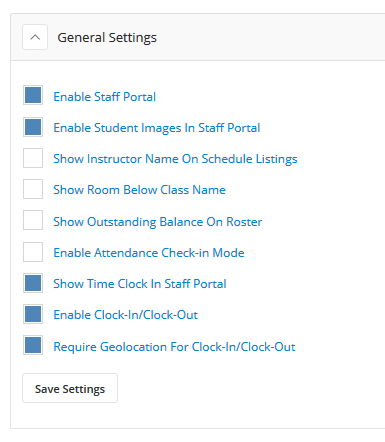This screenshot has height=442, width=385.
Task: Collapse the General Settings panel
Action: [35, 37]
